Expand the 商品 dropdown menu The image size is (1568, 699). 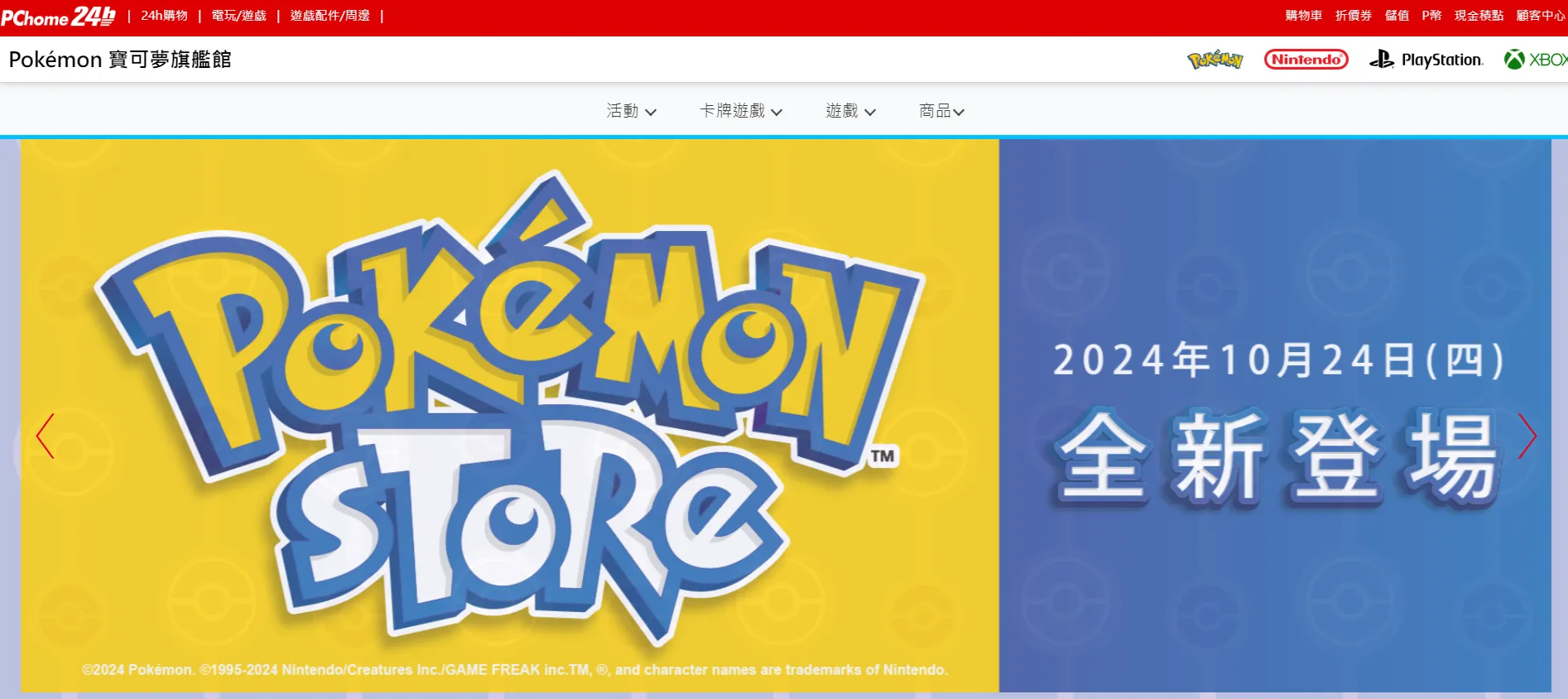pyautogui.click(x=942, y=111)
